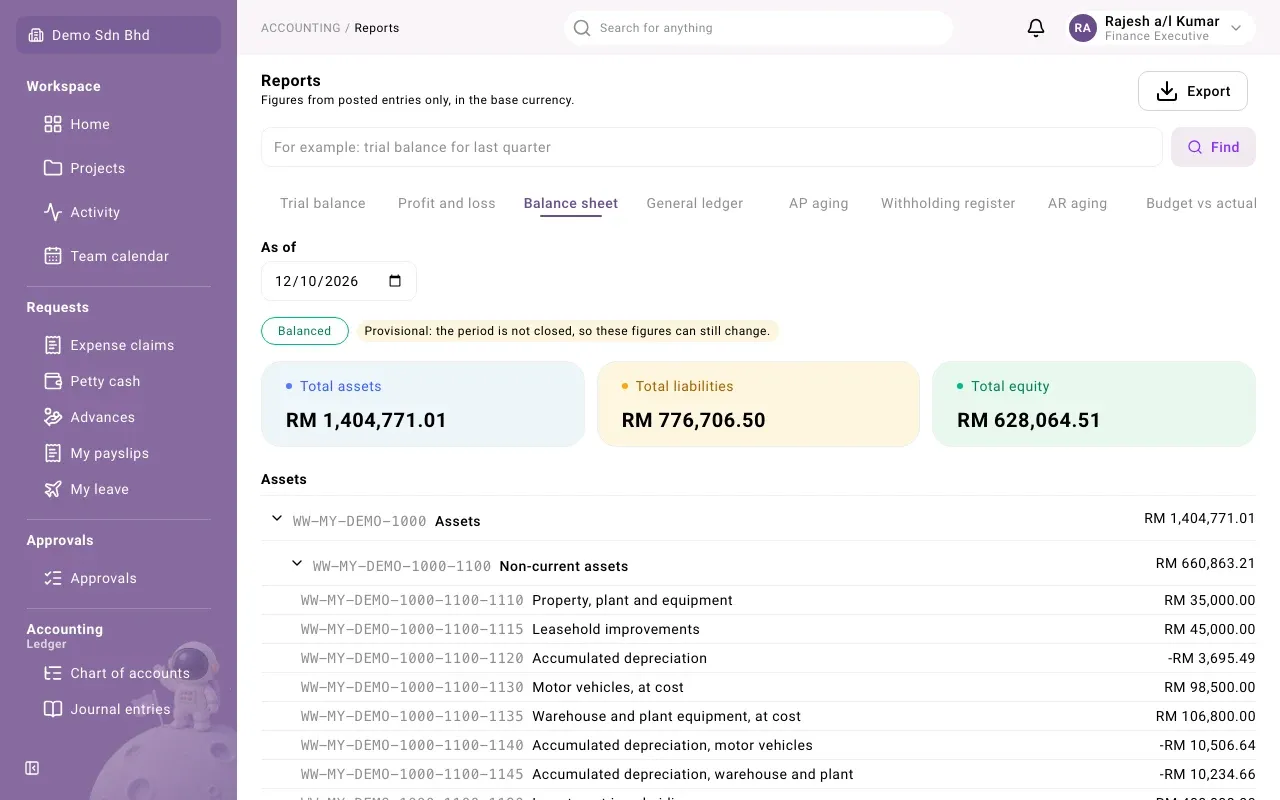Switch to the Profit and loss tab

(x=447, y=203)
